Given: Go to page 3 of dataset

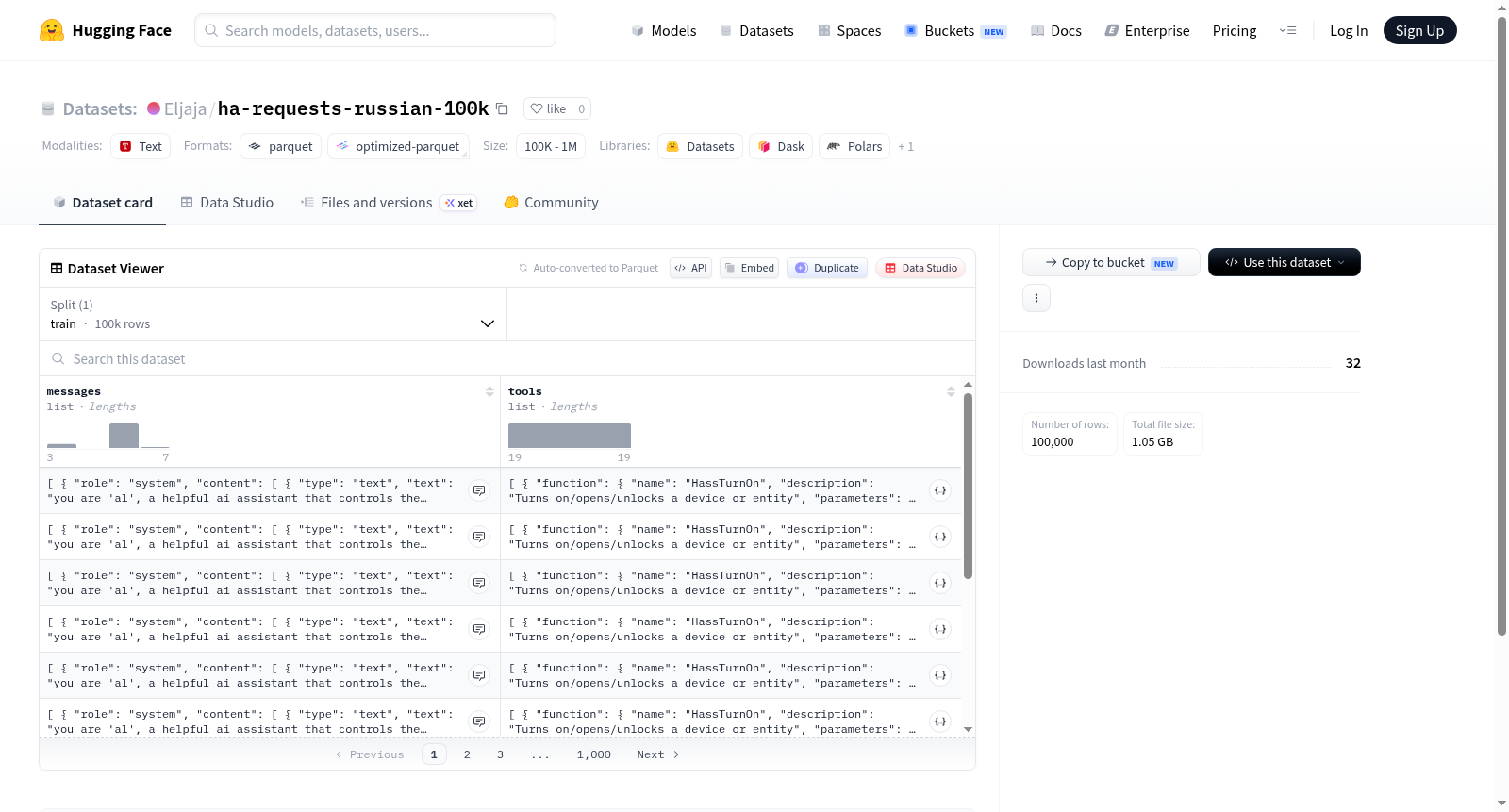Looking at the screenshot, I should coord(500,754).
